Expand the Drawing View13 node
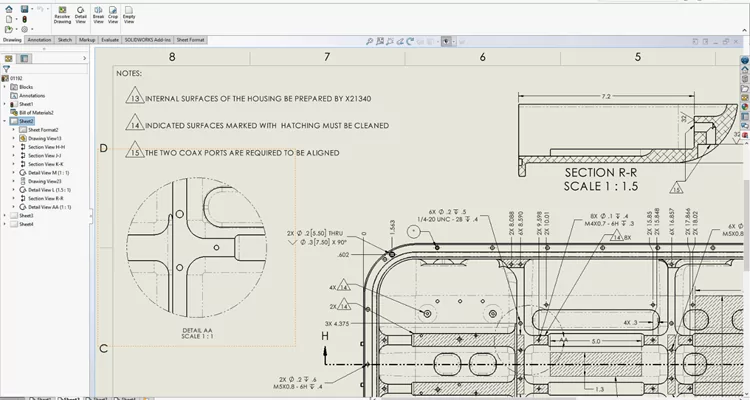 (x=13, y=138)
